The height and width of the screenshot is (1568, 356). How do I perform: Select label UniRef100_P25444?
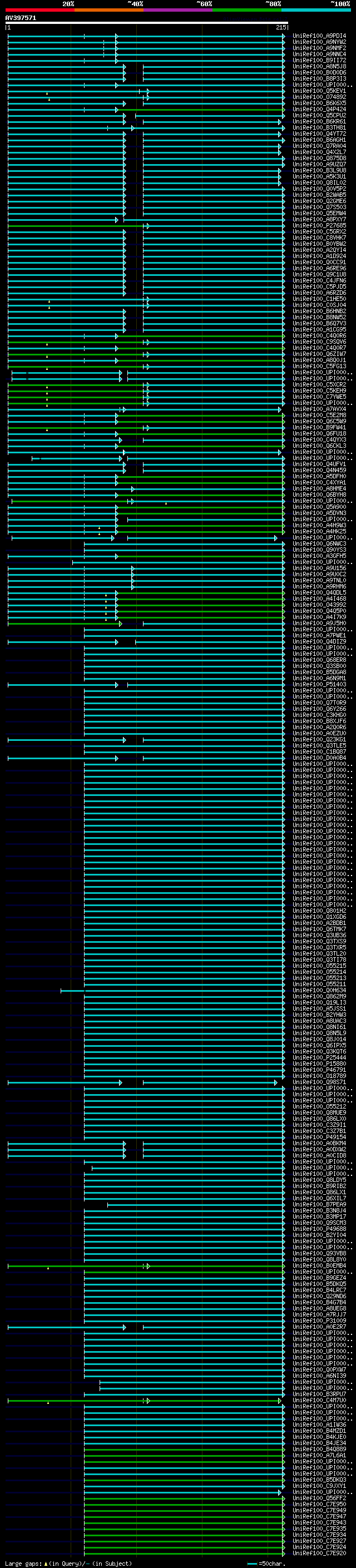[319, 1058]
